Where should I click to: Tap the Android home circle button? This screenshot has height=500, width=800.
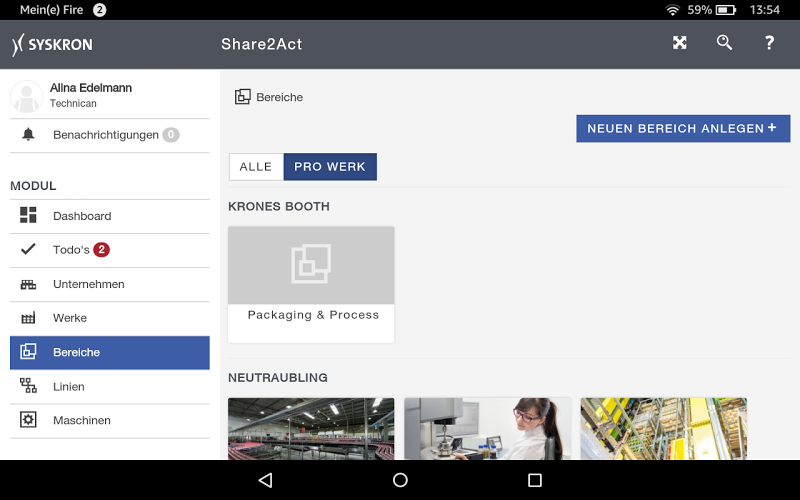tap(400, 480)
